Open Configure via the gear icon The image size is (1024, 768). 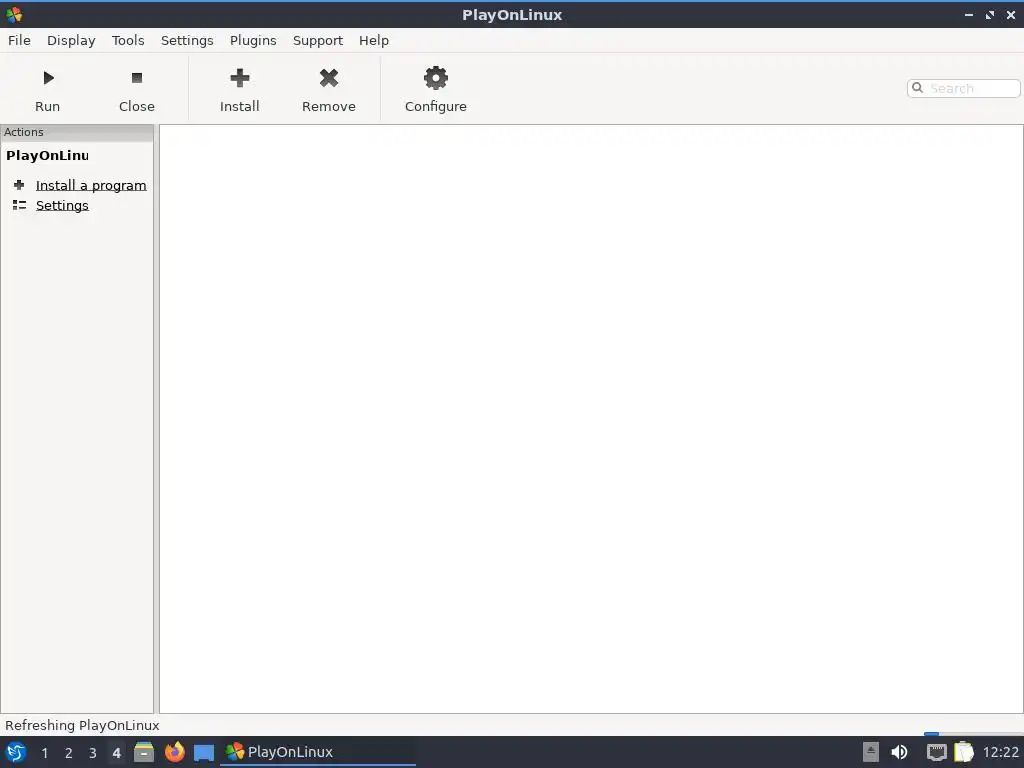tap(436, 78)
